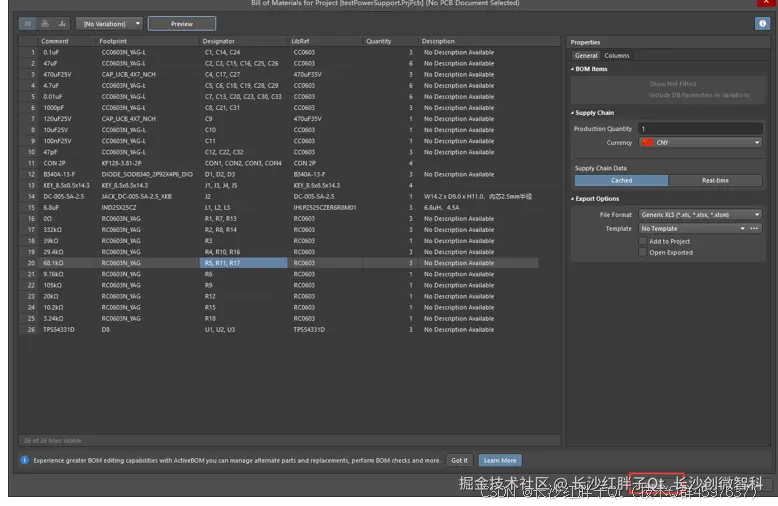
Task: Click the Learn More button
Action: [x=500, y=460]
